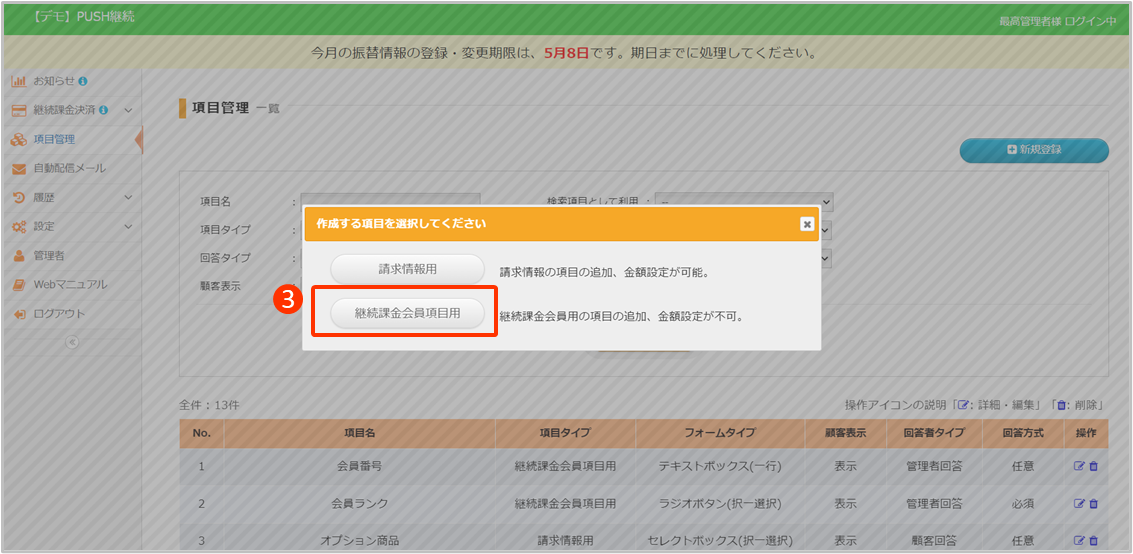Open the Webマニュアル sidebar link

(69, 284)
